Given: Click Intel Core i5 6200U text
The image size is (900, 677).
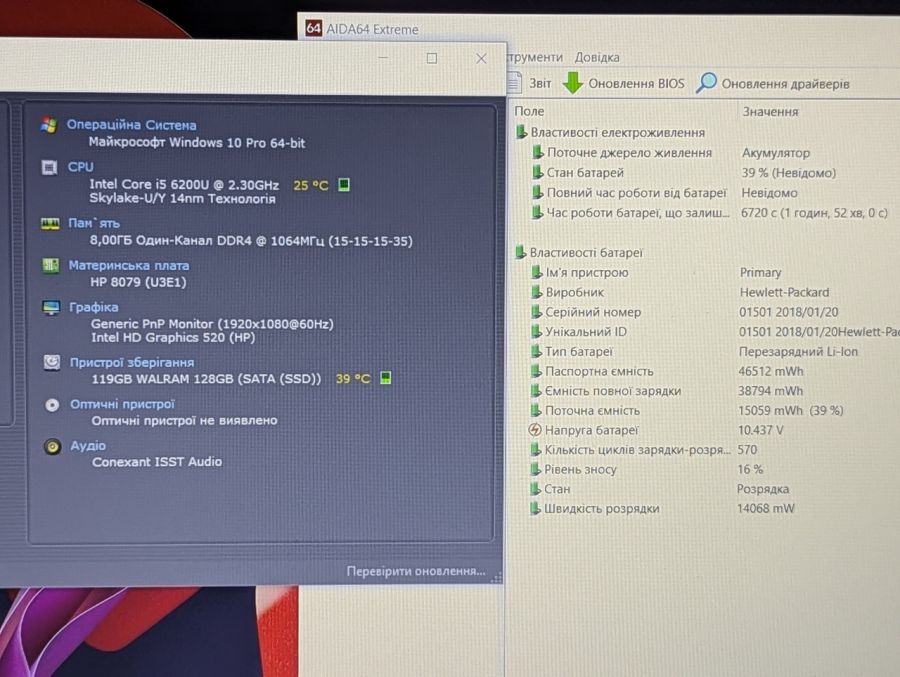Looking at the screenshot, I should pyautogui.click(x=184, y=184).
